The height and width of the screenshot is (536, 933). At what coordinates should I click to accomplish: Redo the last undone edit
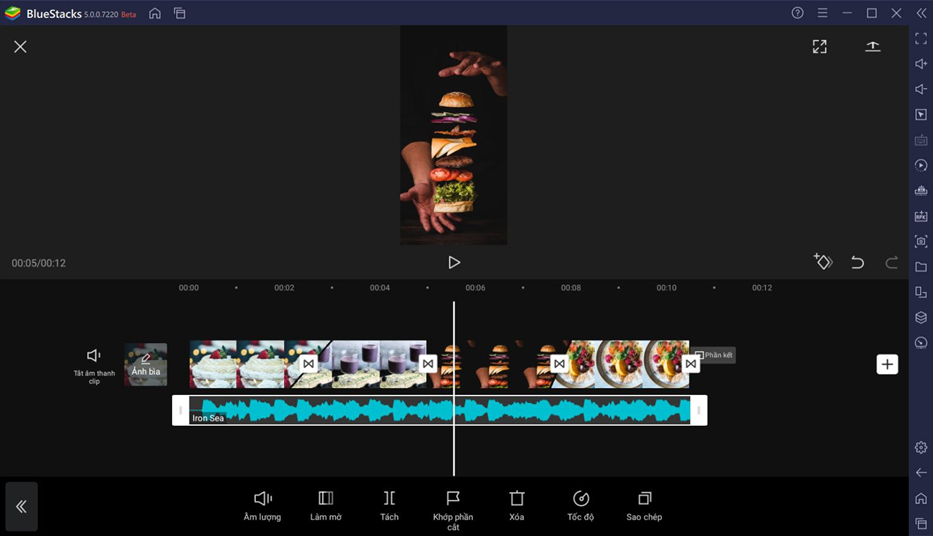click(x=891, y=262)
